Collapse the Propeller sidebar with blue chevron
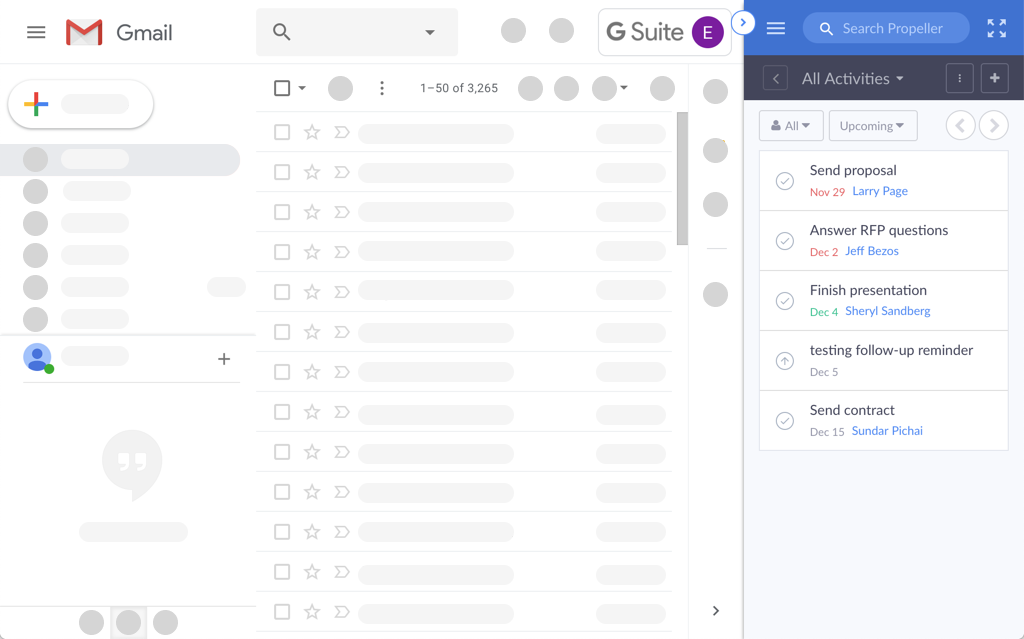1024x639 pixels. click(x=743, y=22)
